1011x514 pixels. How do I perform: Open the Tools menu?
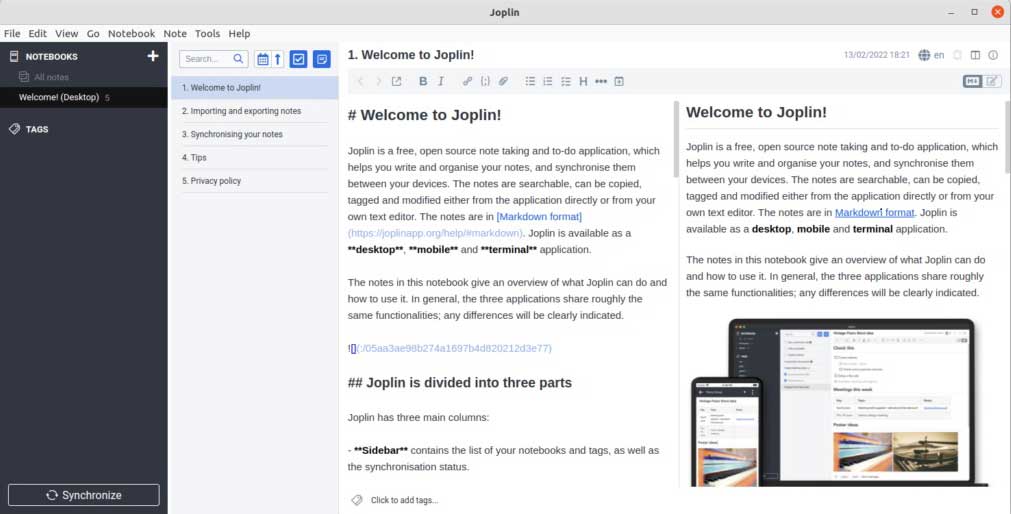(x=207, y=33)
